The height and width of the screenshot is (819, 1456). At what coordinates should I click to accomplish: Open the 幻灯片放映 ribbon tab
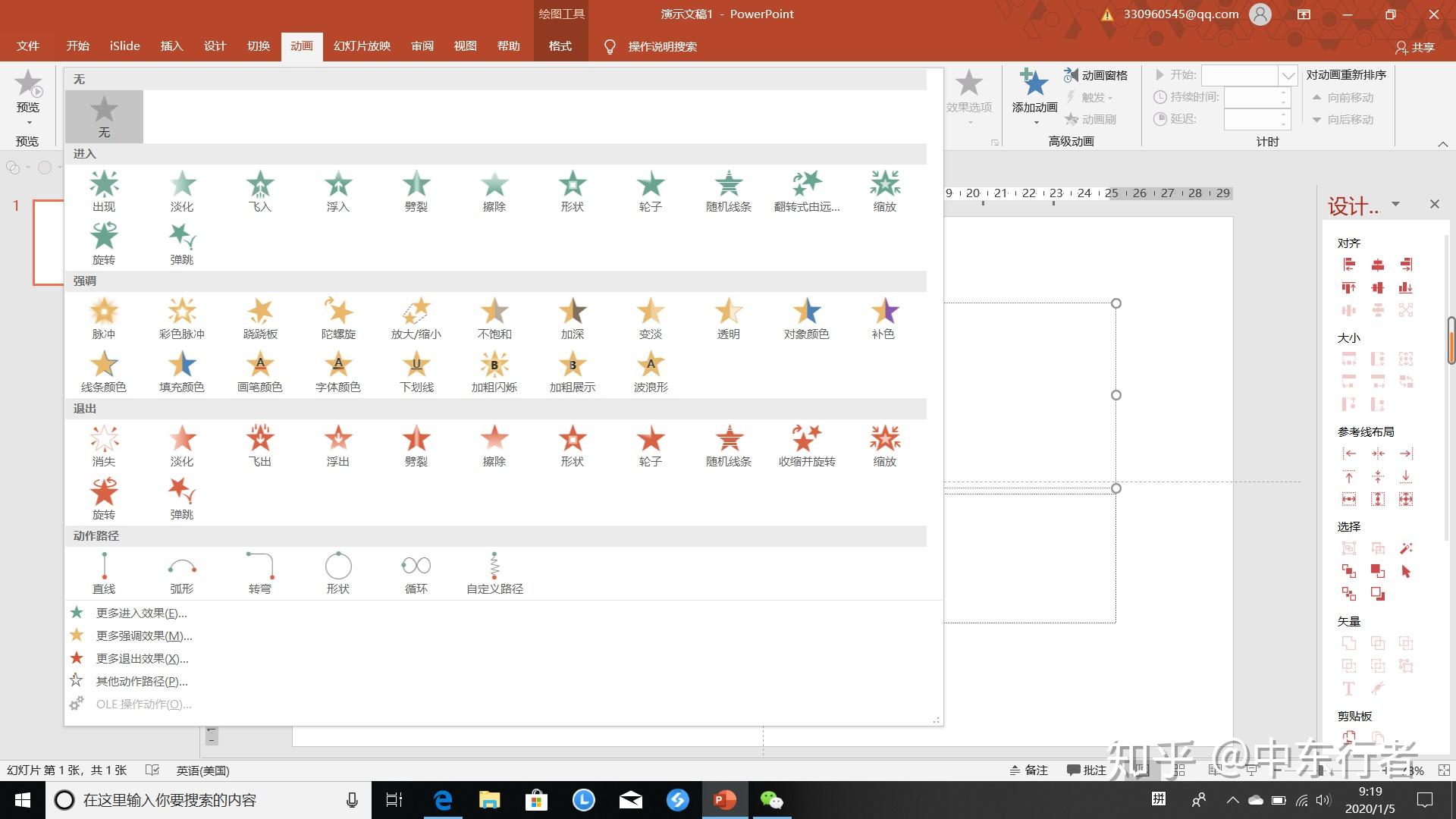tap(362, 46)
